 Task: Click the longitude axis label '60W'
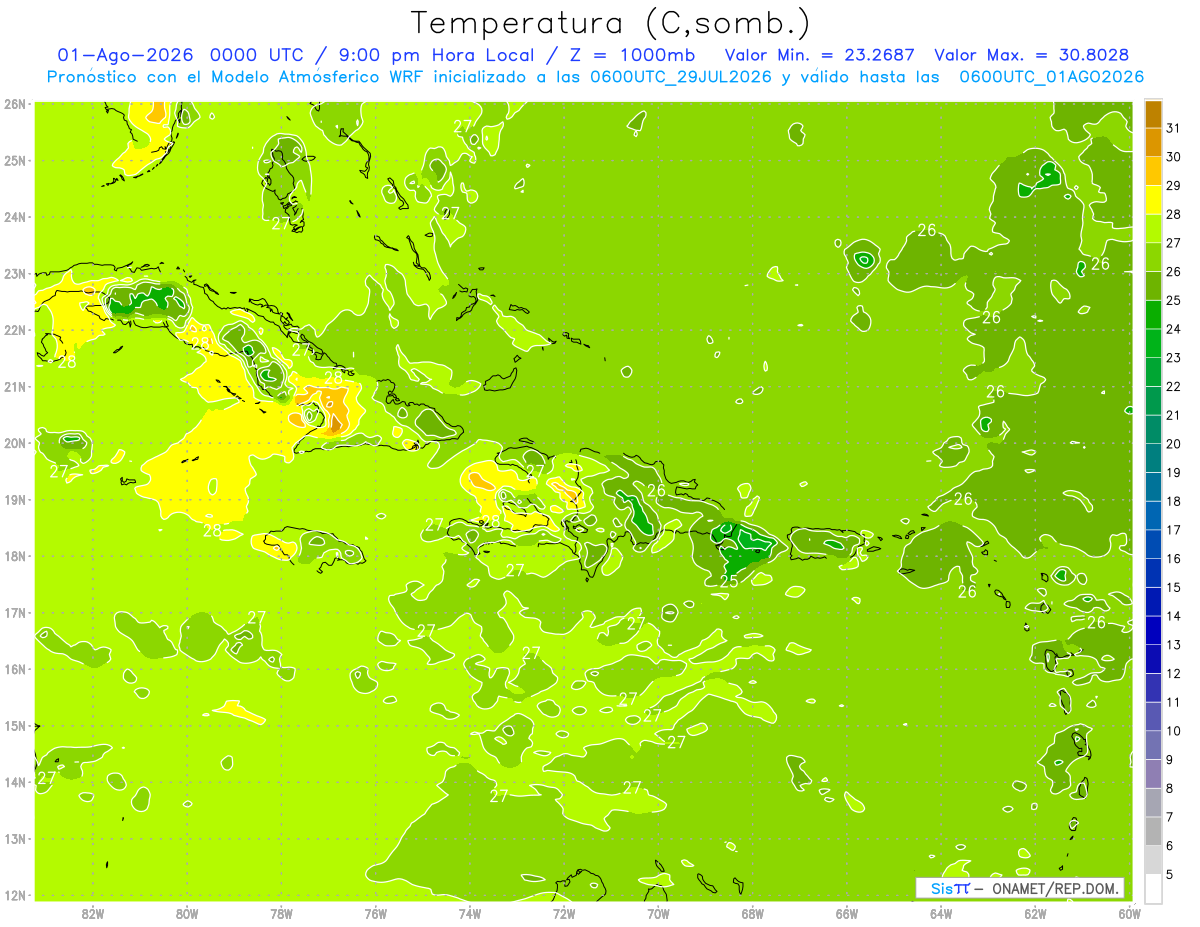[1130, 912]
